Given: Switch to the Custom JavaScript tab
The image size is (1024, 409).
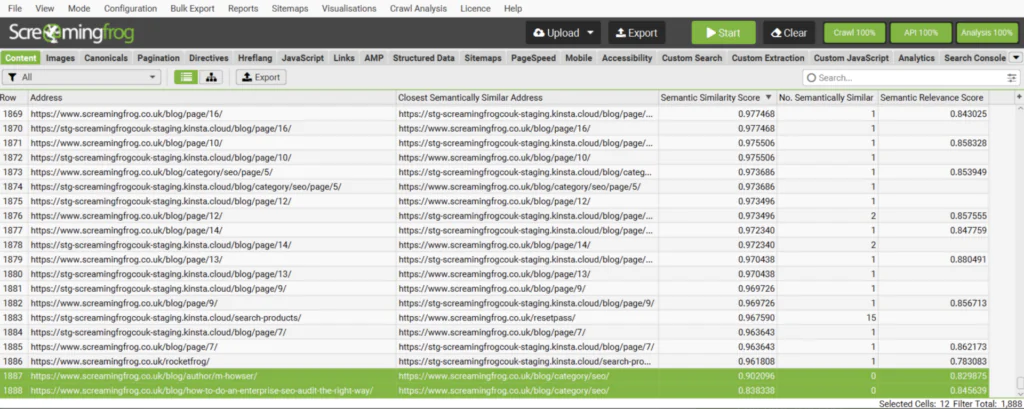Looking at the screenshot, I should tap(852, 58).
